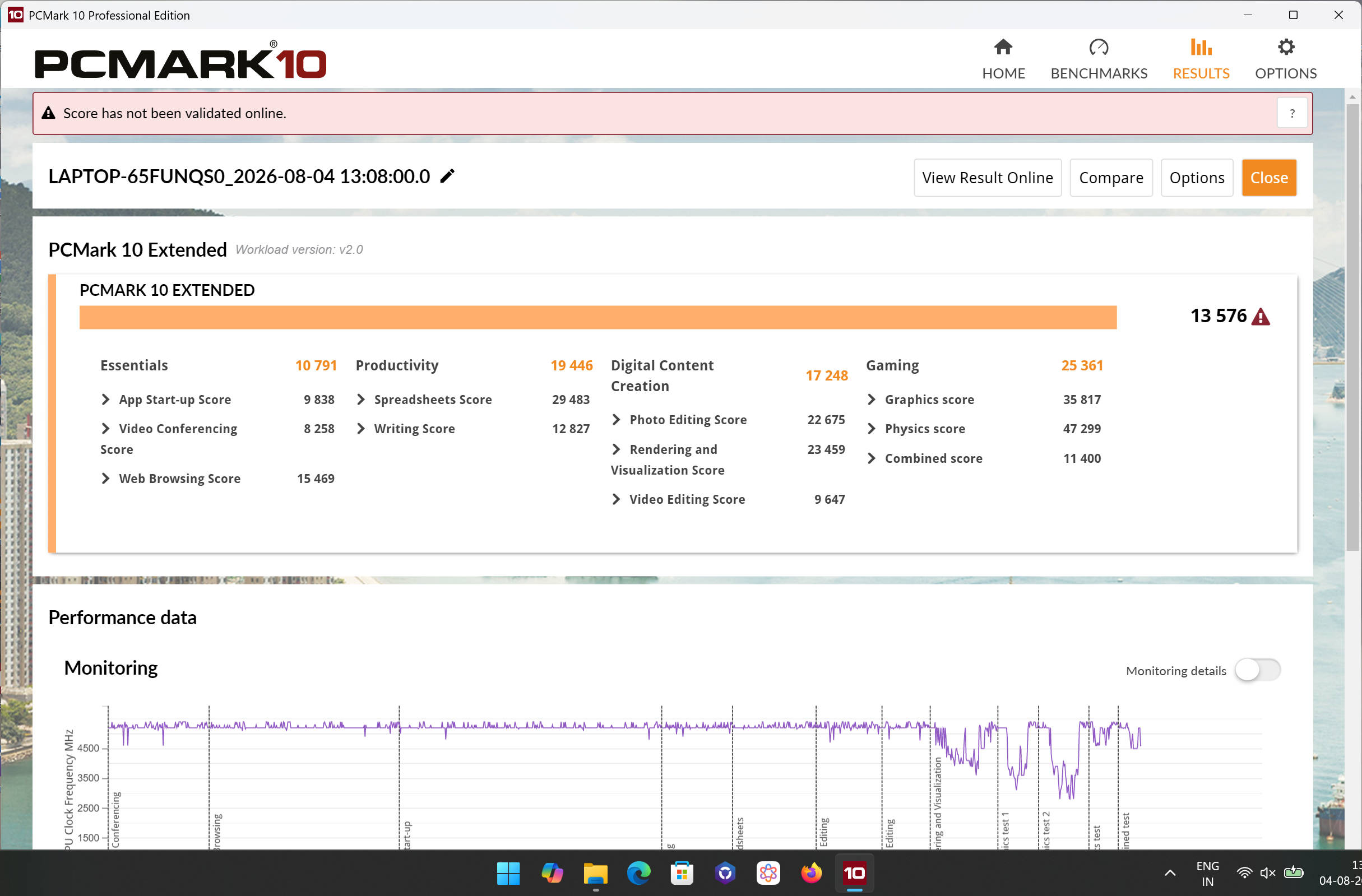Open the result Options button

[x=1197, y=178]
